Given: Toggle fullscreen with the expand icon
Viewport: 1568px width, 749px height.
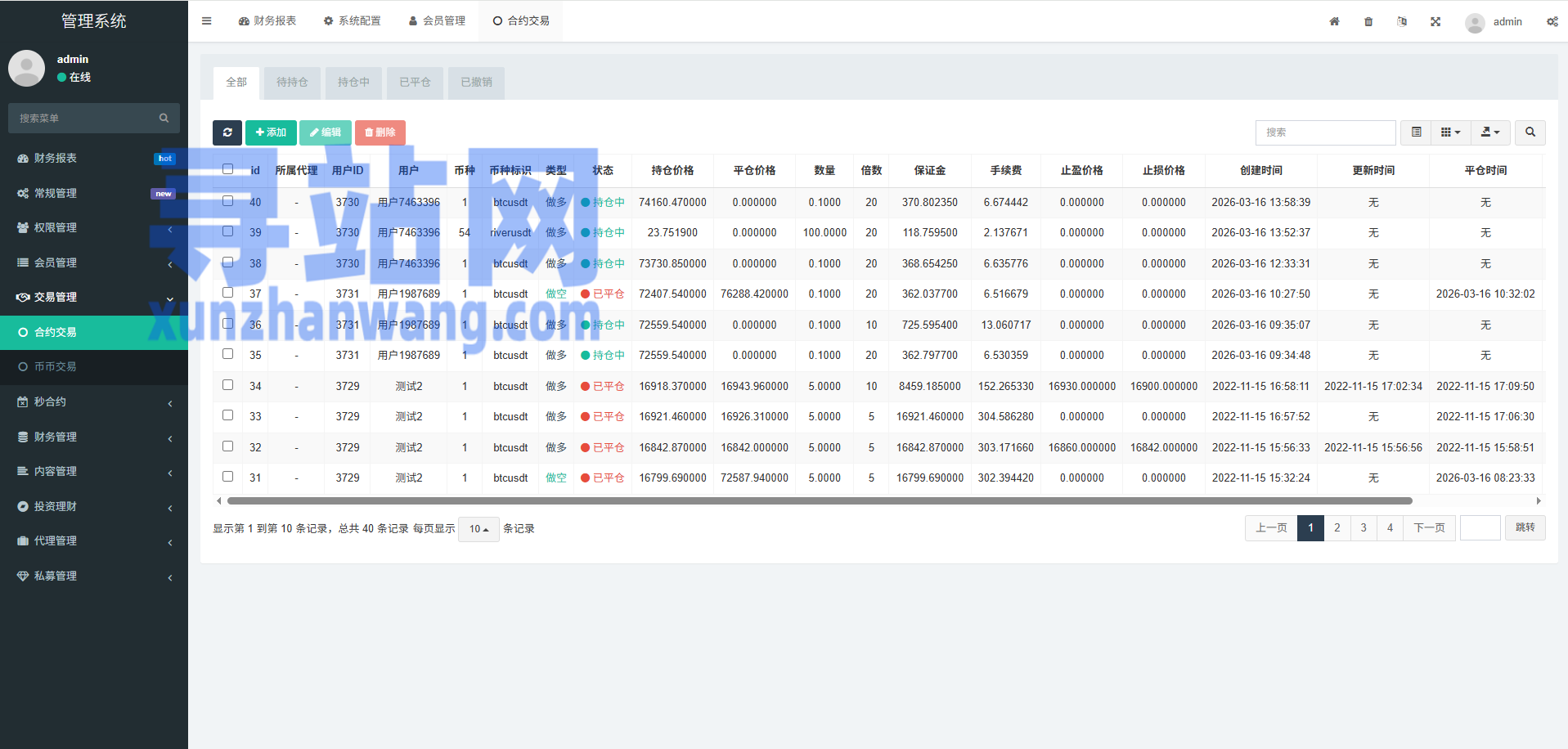Looking at the screenshot, I should pyautogui.click(x=1435, y=21).
